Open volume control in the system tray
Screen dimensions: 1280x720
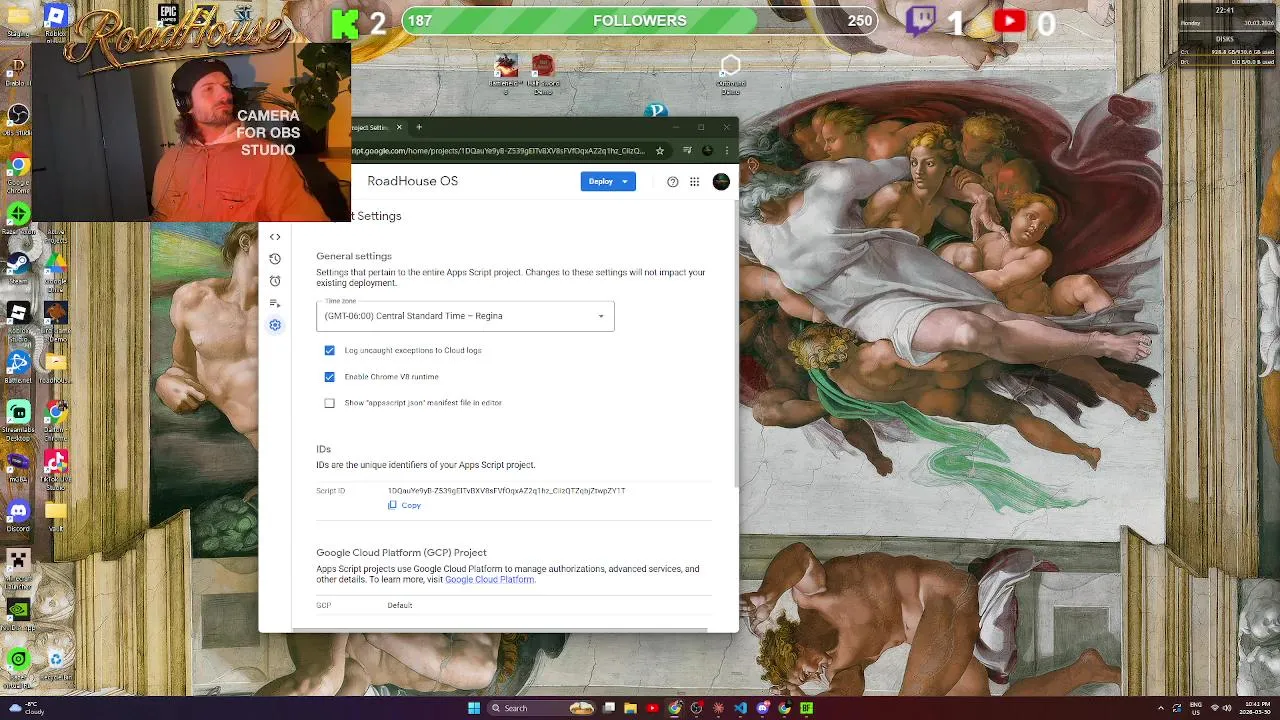point(1226,708)
